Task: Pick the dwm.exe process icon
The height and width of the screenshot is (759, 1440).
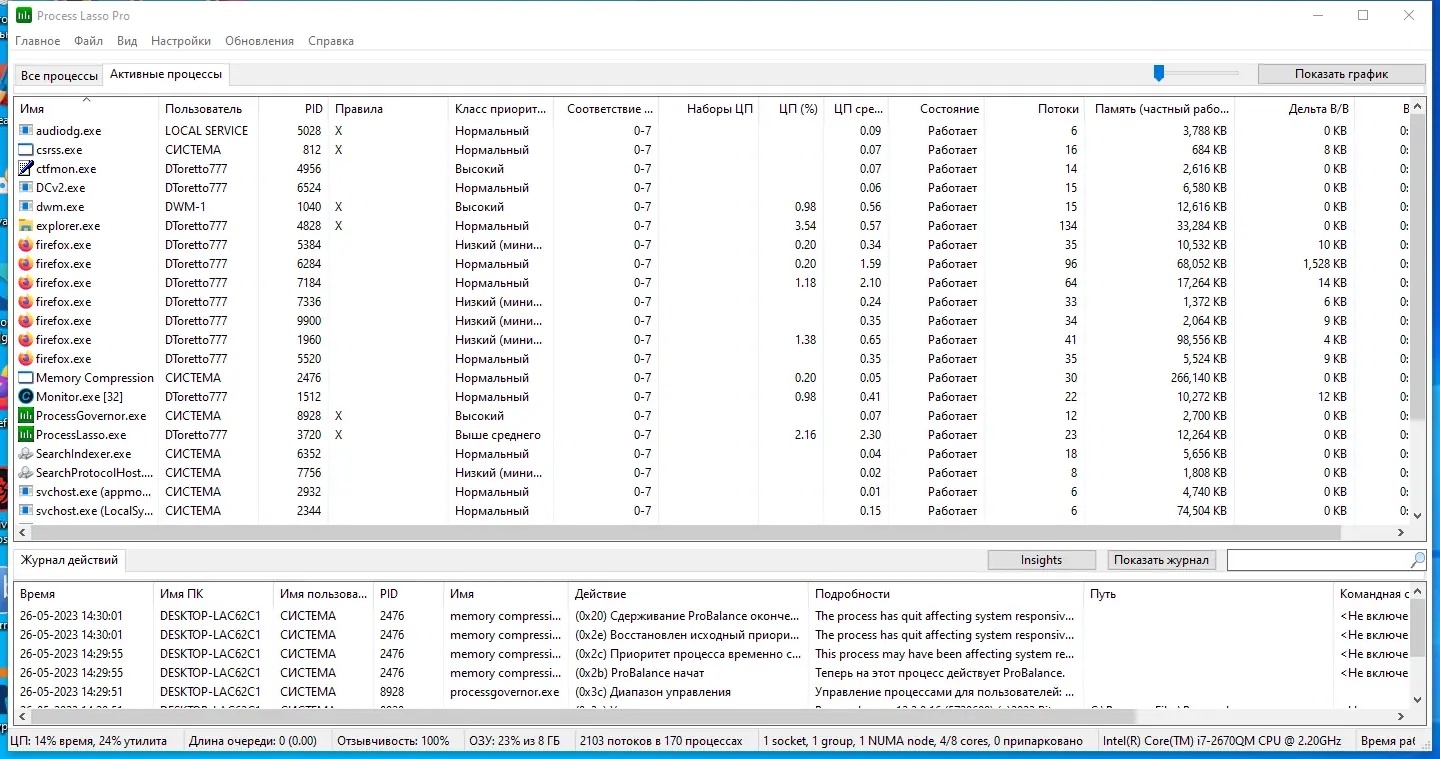Action: pyautogui.click(x=26, y=207)
